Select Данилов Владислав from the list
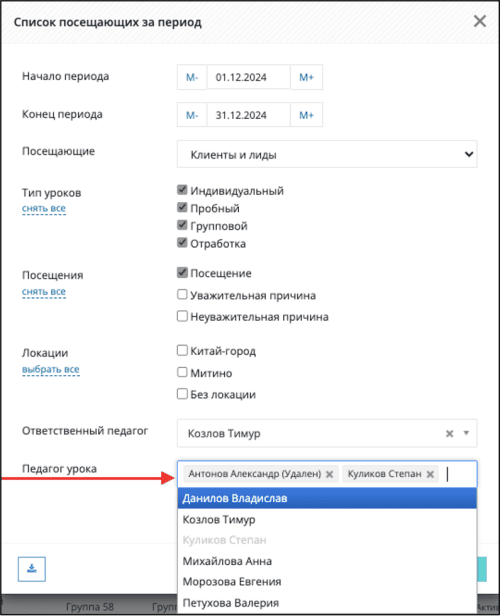 (x=327, y=498)
